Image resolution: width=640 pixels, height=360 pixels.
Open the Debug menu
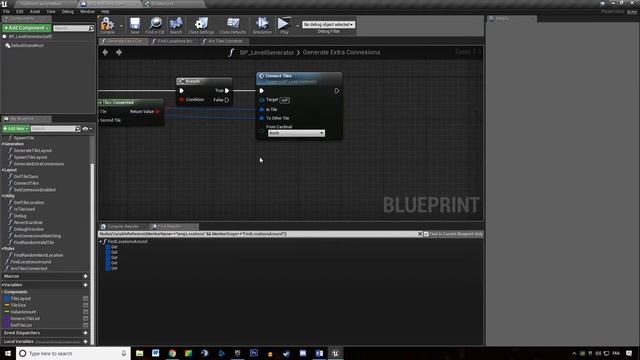tap(68, 11)
